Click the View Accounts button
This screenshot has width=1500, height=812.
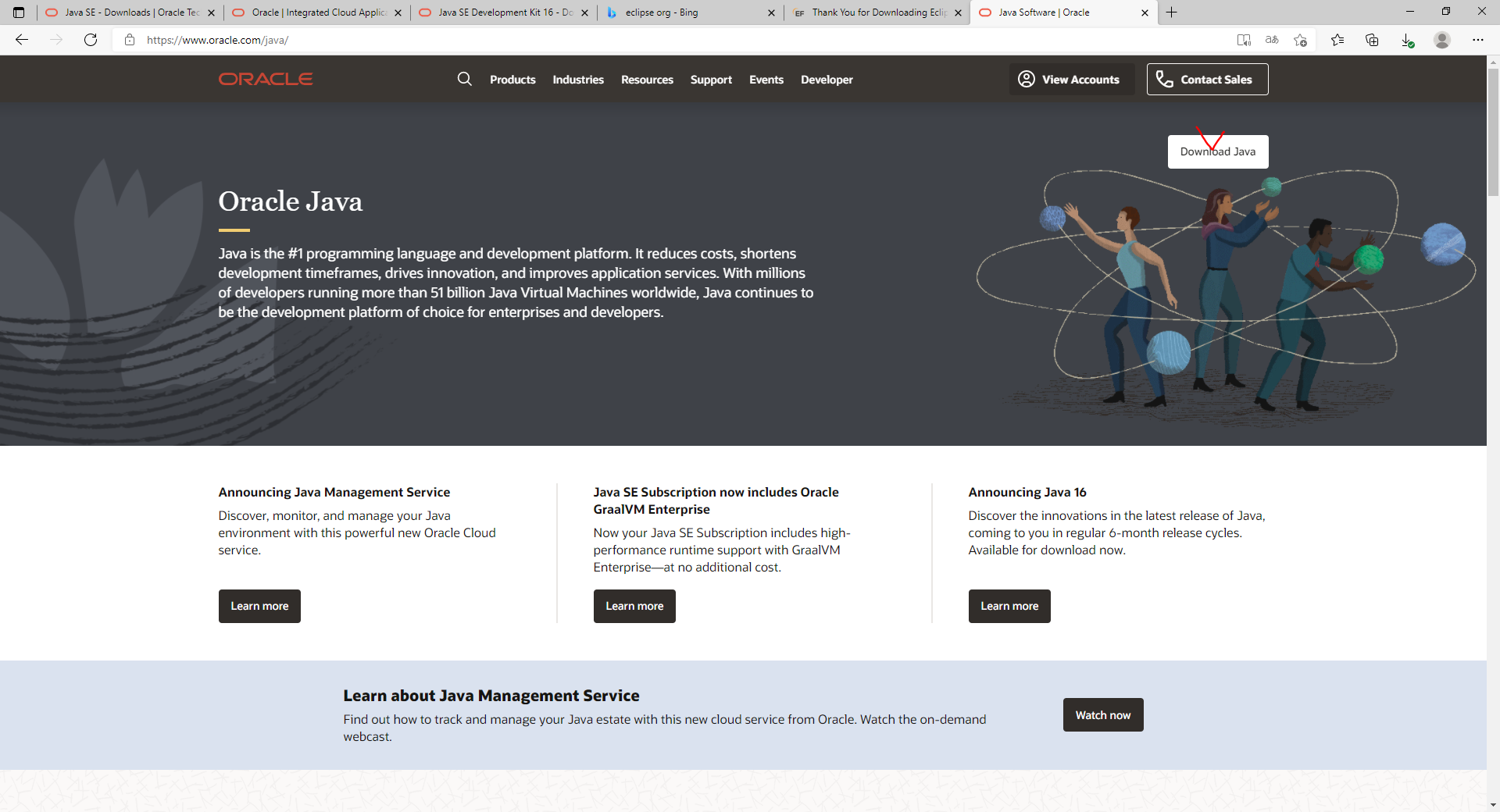pyautogui.click(x=1071, y=79)
